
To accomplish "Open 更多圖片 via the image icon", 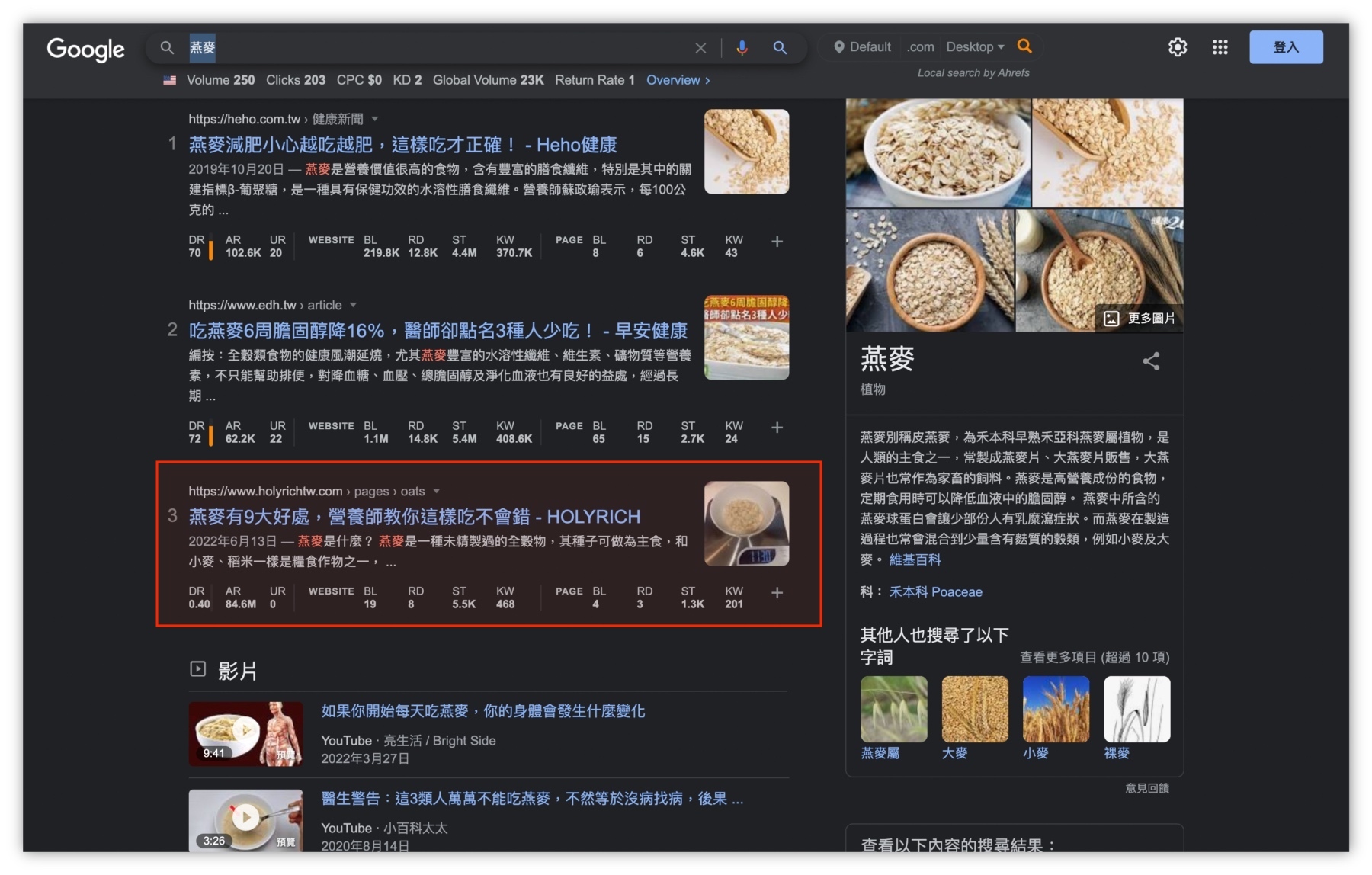I will pos(1111,319).
